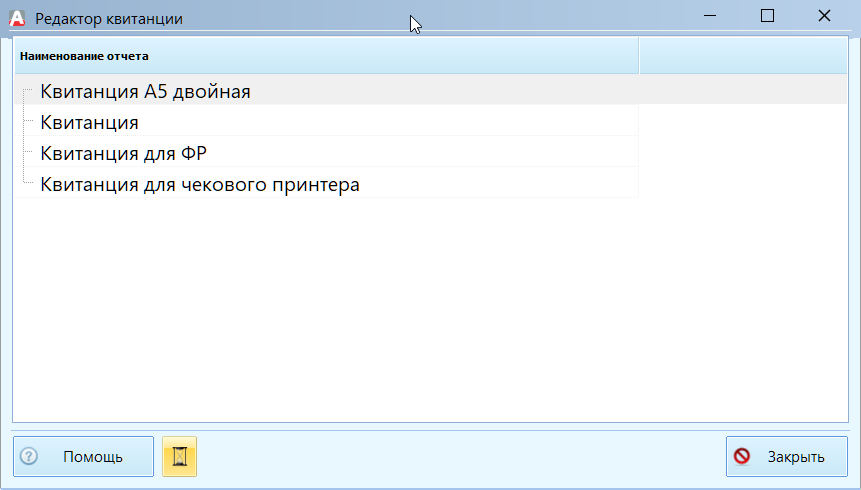The width and height of the screenshot is (861, 490).
Task: Open help with the Помощь button
Action: coord(83,456)
